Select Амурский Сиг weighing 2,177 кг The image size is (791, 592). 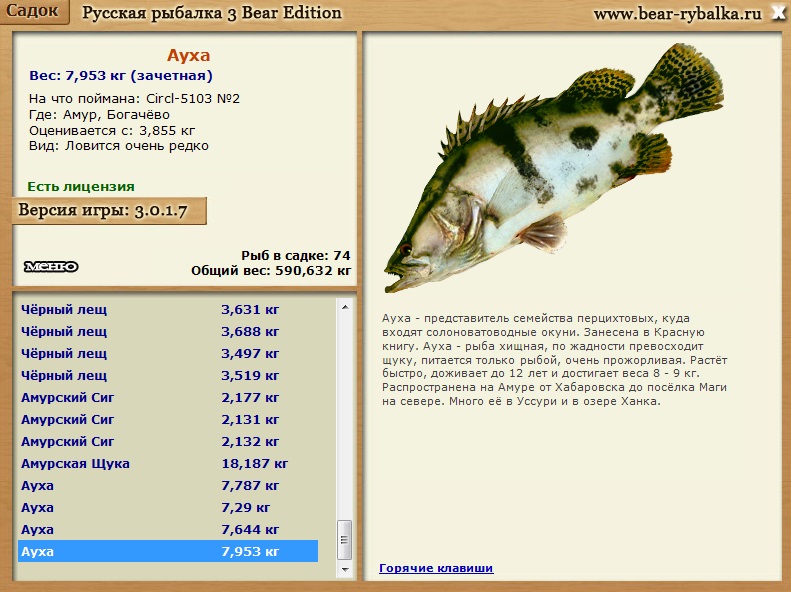[x=168, y=397]
